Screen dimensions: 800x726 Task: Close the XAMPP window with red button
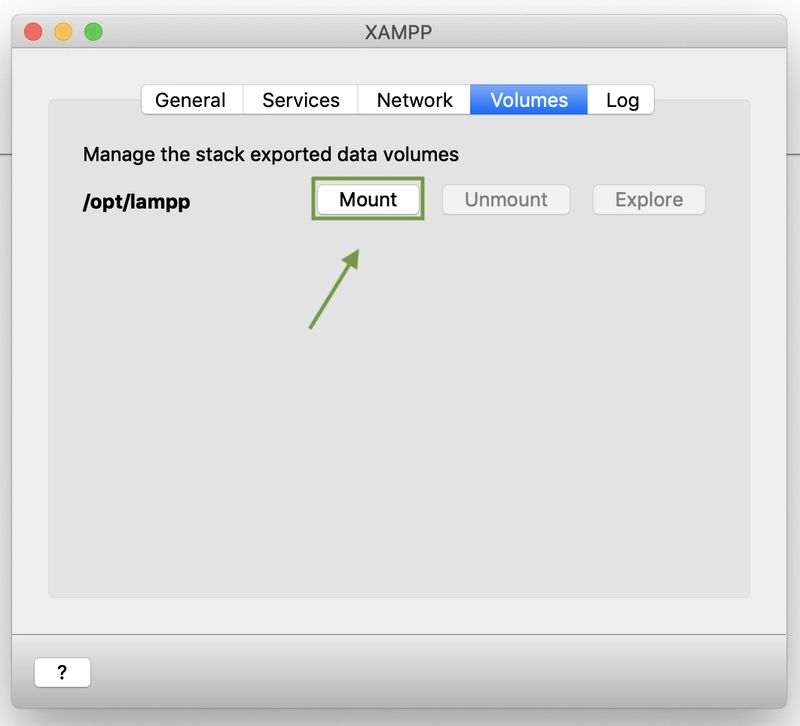(x=33, y=32)
